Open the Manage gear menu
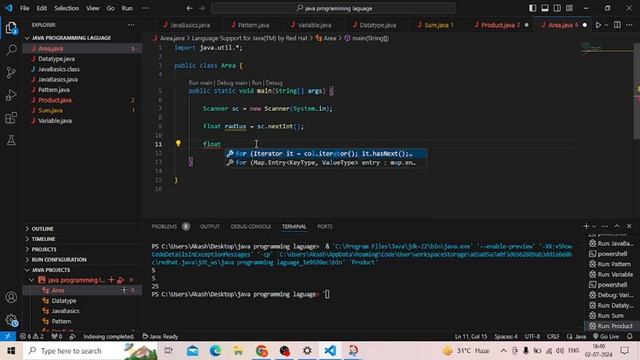Screen dimensions: 640x360 point(11,320)
